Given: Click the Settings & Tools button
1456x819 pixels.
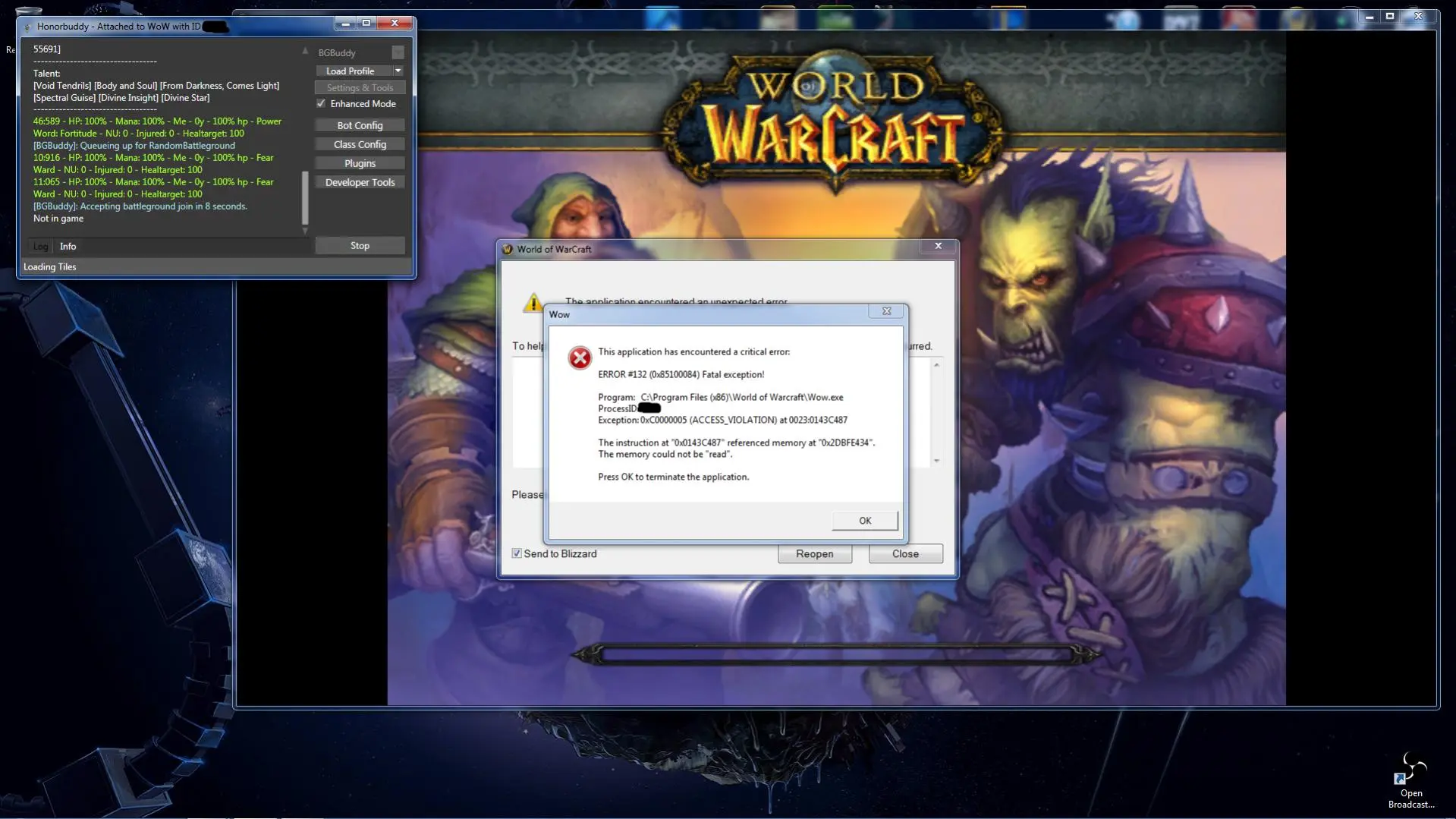Looking at the screenshot, I should point(360,87).
